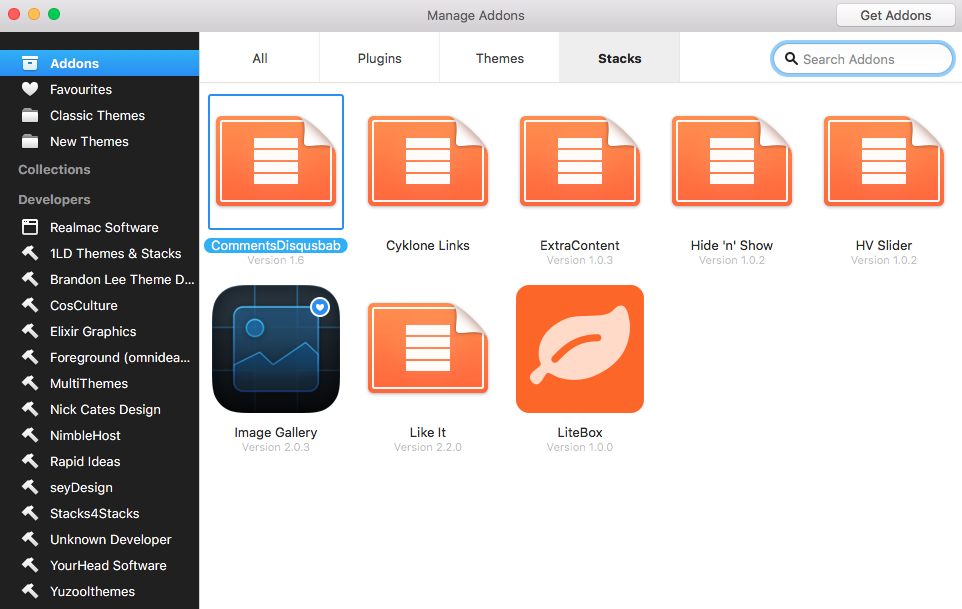Screen dimensions: 962x609
Task: Select the CommentsDisqusbab stack icon
Action: [x=275, y=161]
